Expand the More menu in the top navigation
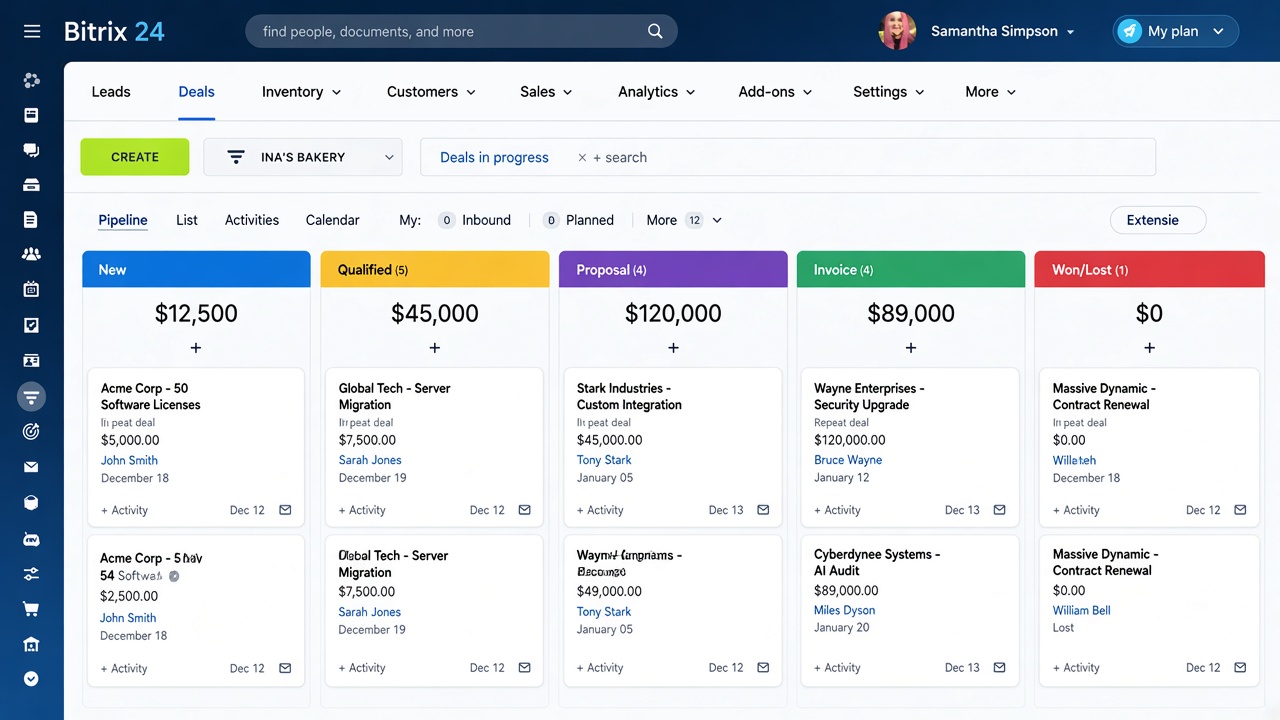This screenshot has height=720, width=1280. point(990,92)
